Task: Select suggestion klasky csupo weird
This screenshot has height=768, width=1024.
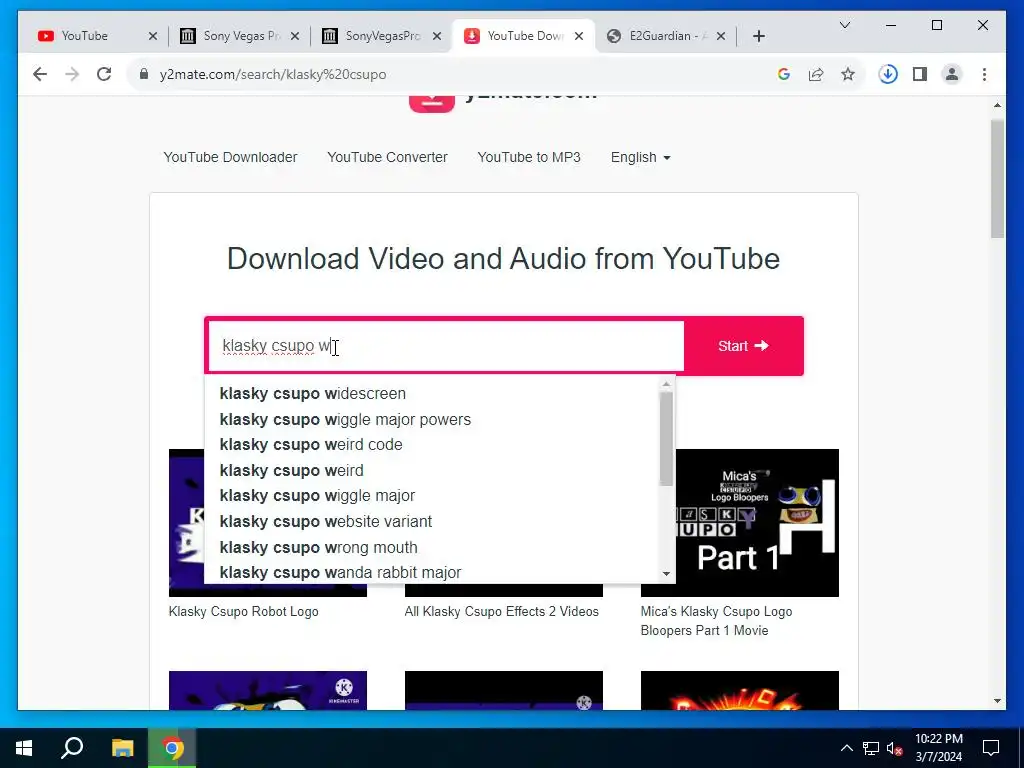Action: pyautogui.click(x=431, y=470)
